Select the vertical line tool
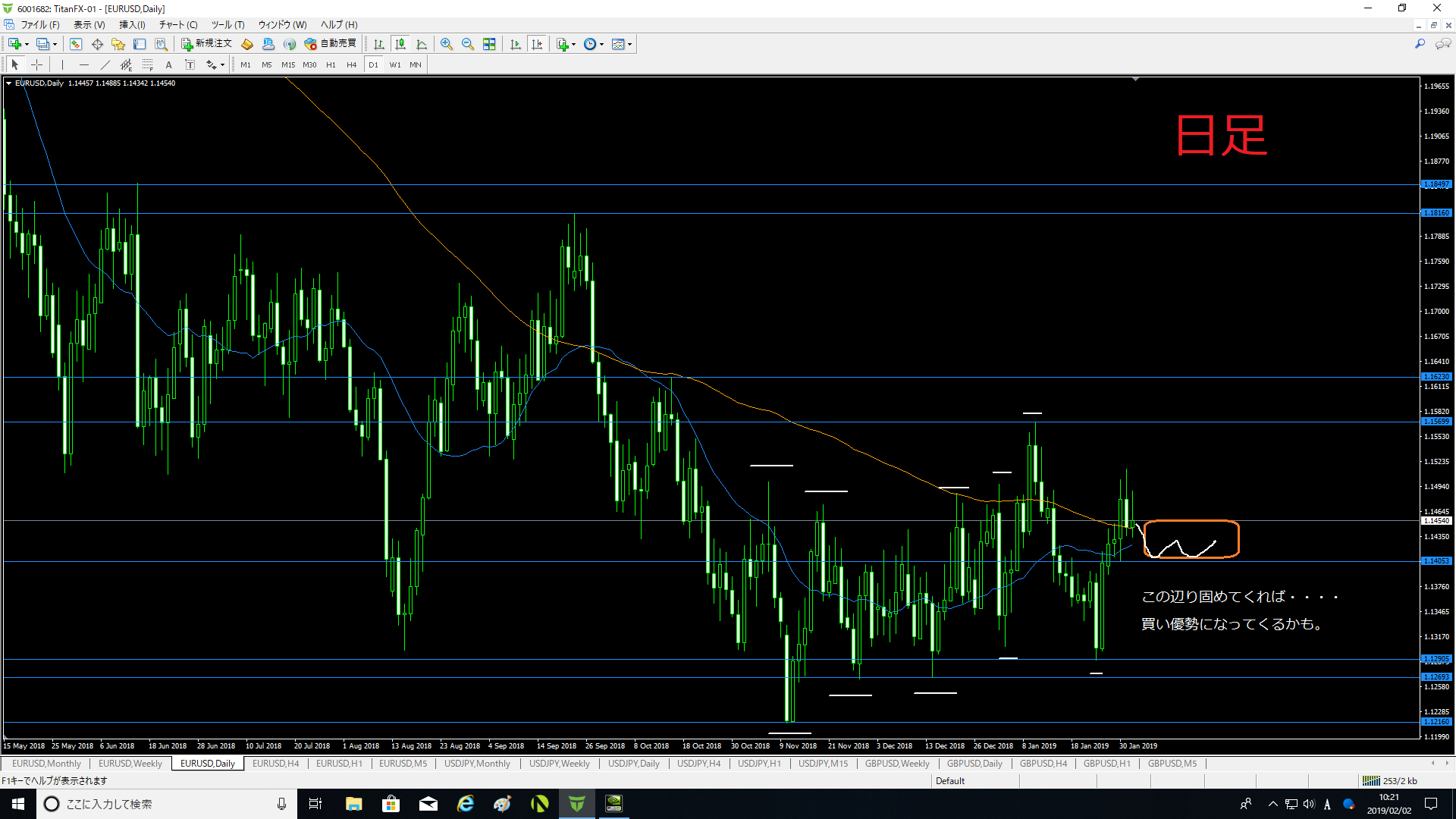1456x819 pixels. [x=62, y=65]
